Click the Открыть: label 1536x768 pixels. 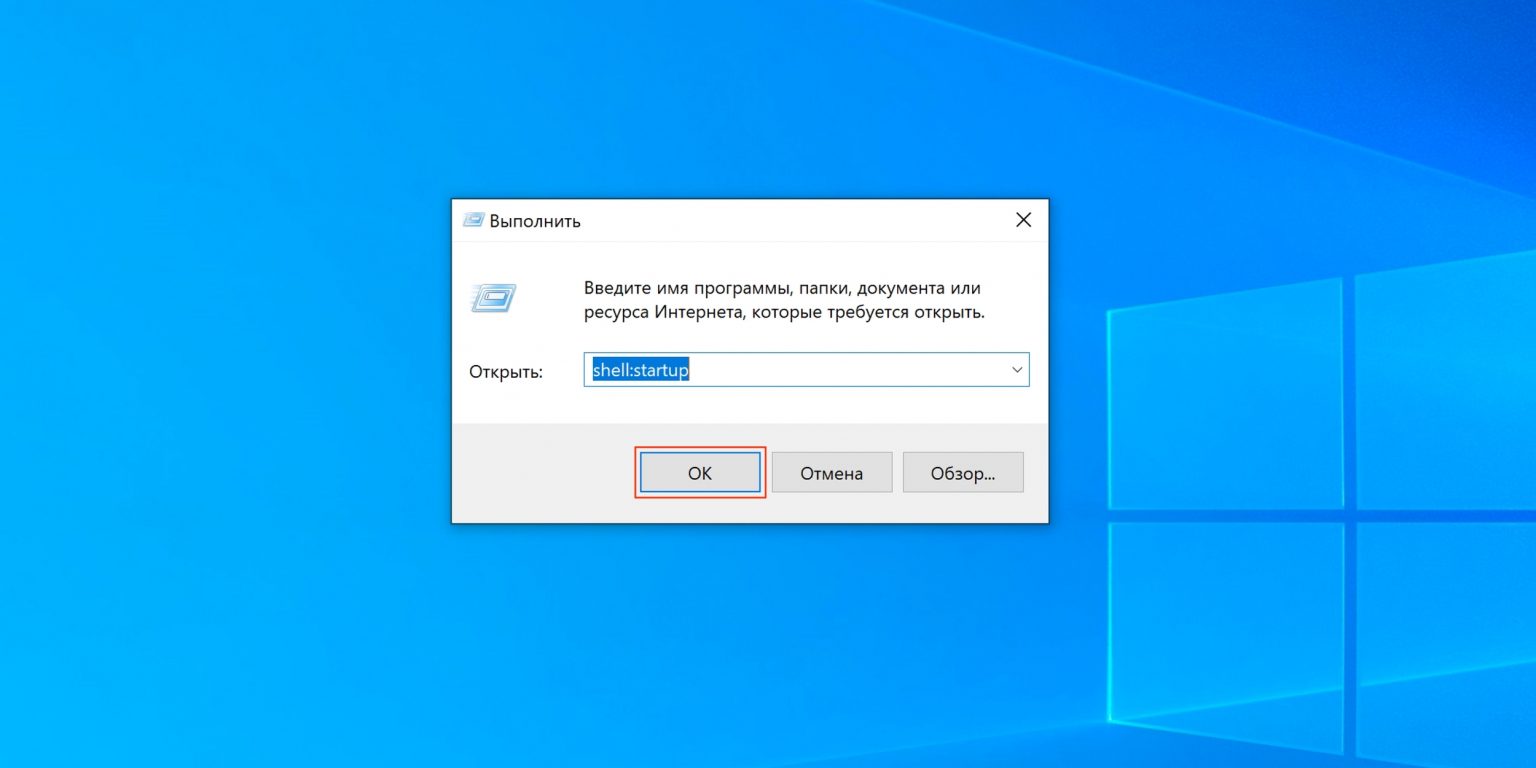click(506, 372)
